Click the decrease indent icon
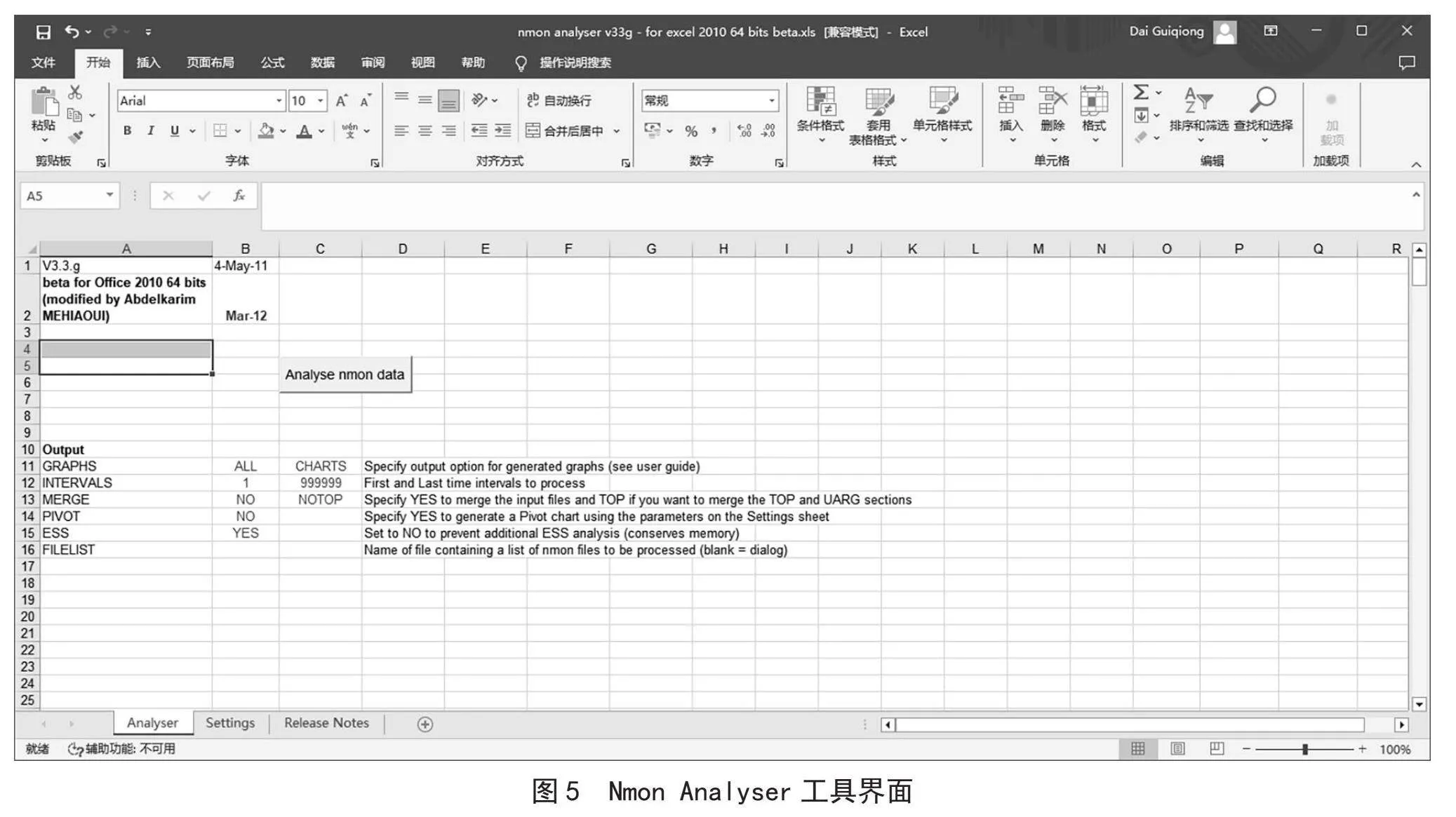Viewport: 1456px width, 817px height. coord(479,130)
